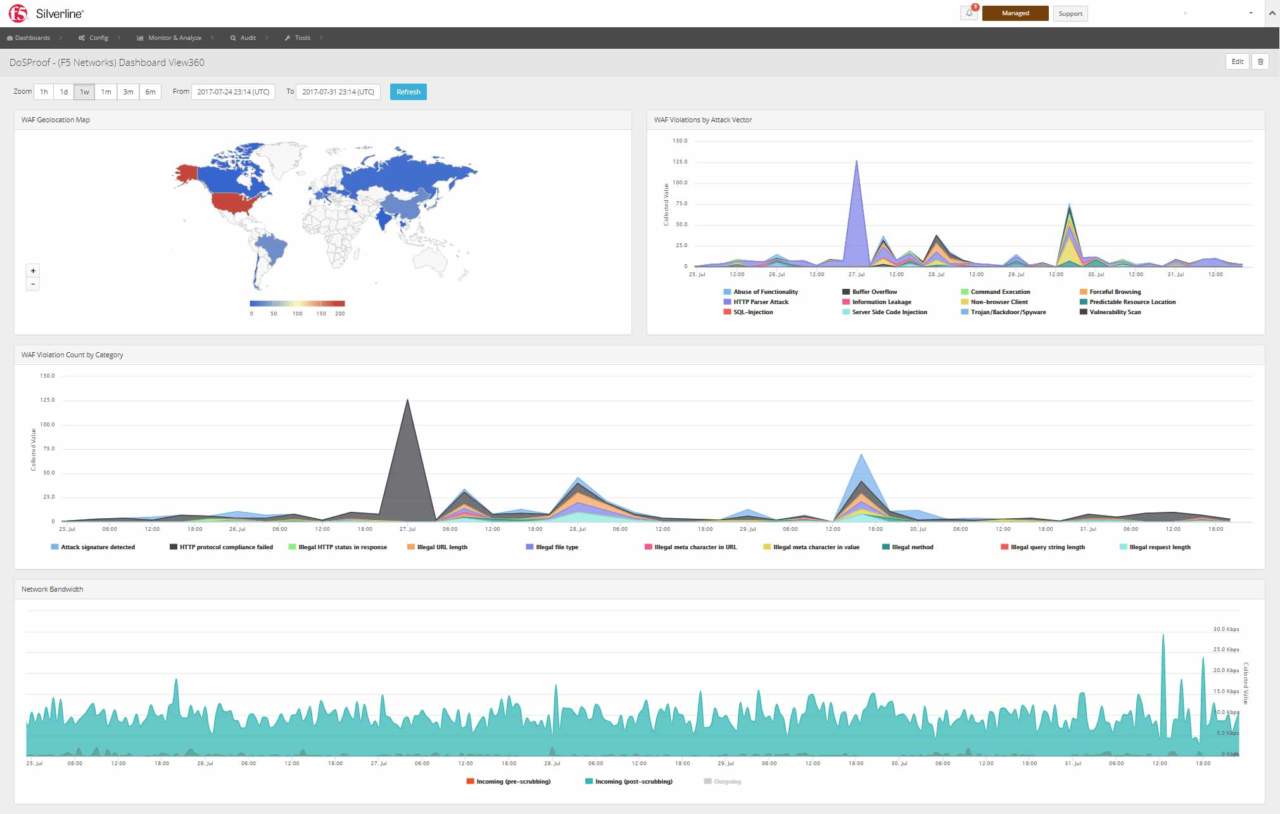Select the 1m zoom range
This screenshot has height=814, width=1280.
[106, 92]
